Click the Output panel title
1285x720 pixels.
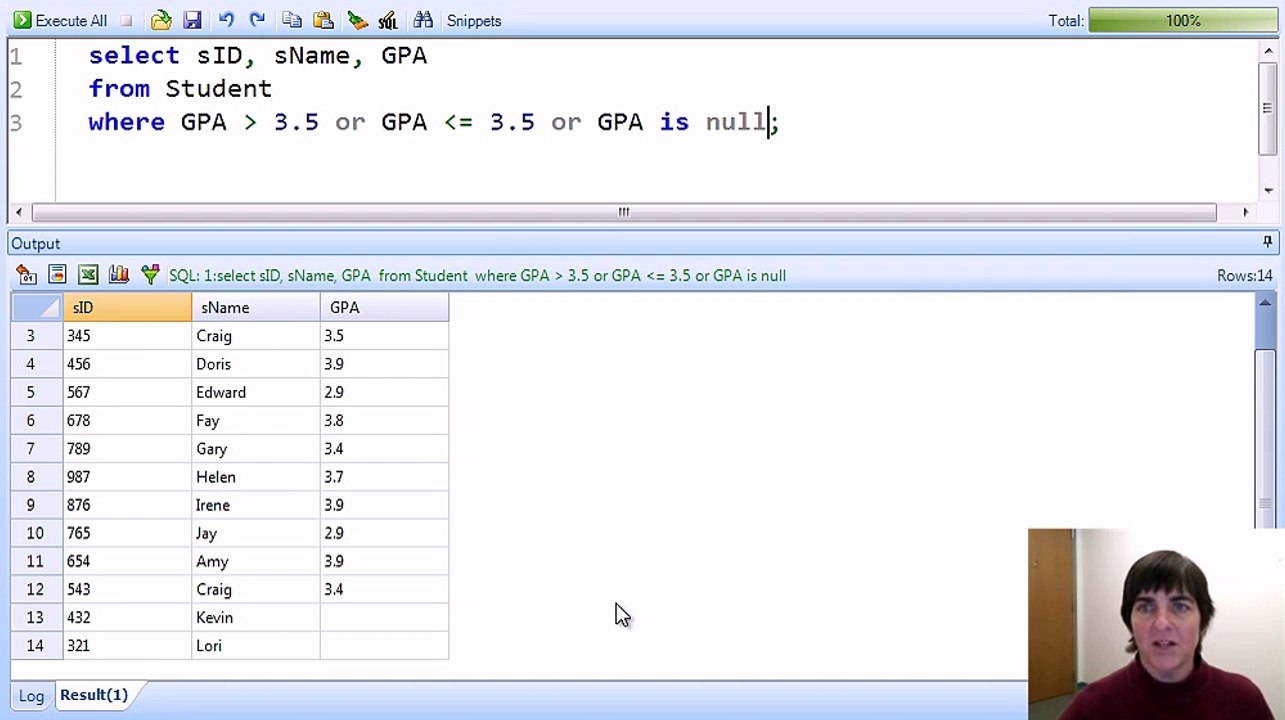[x=36, y=243]
